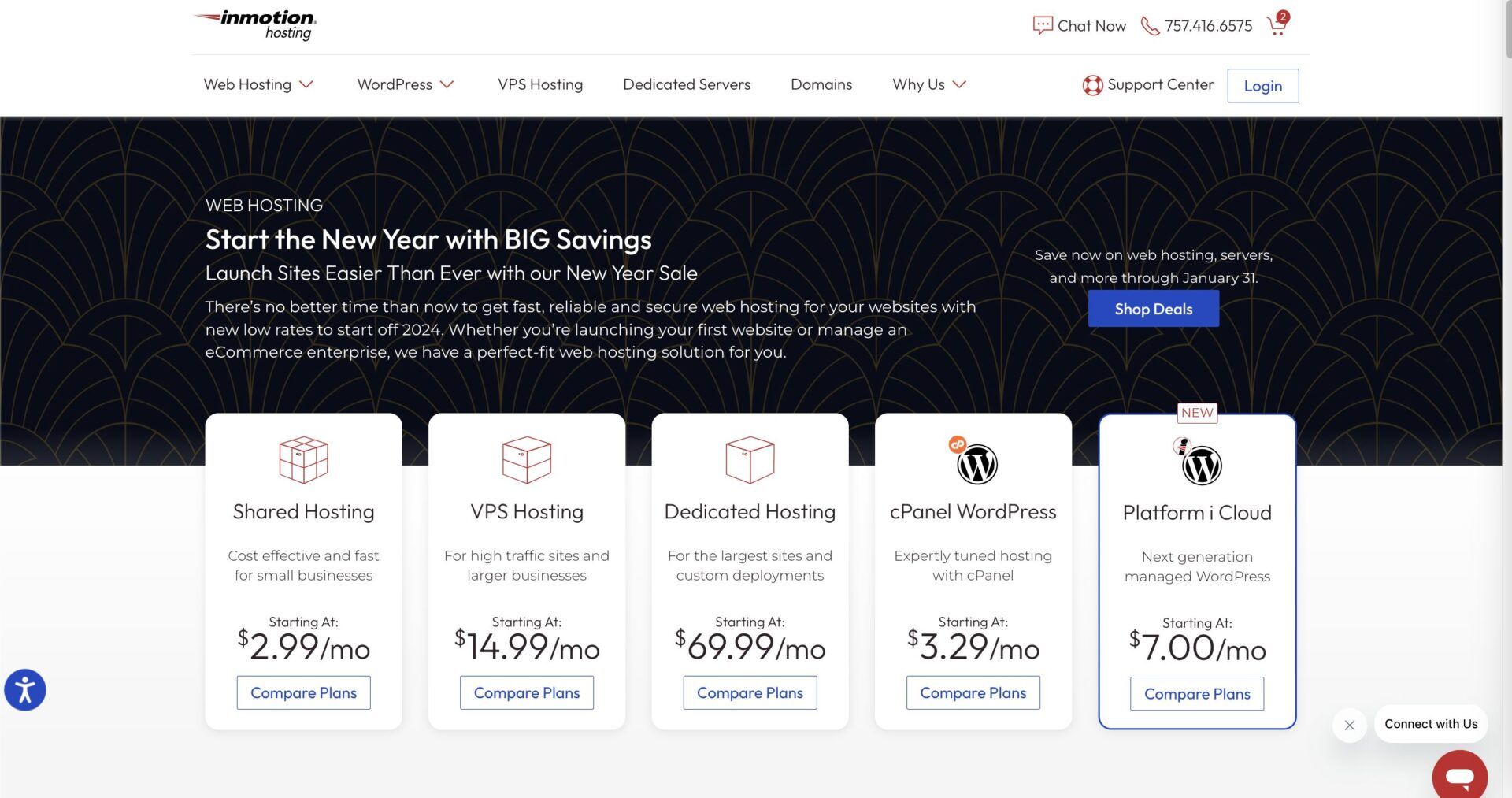
Task: Expand the Web Hosting dropdown chevron
Action: [306, 84]
